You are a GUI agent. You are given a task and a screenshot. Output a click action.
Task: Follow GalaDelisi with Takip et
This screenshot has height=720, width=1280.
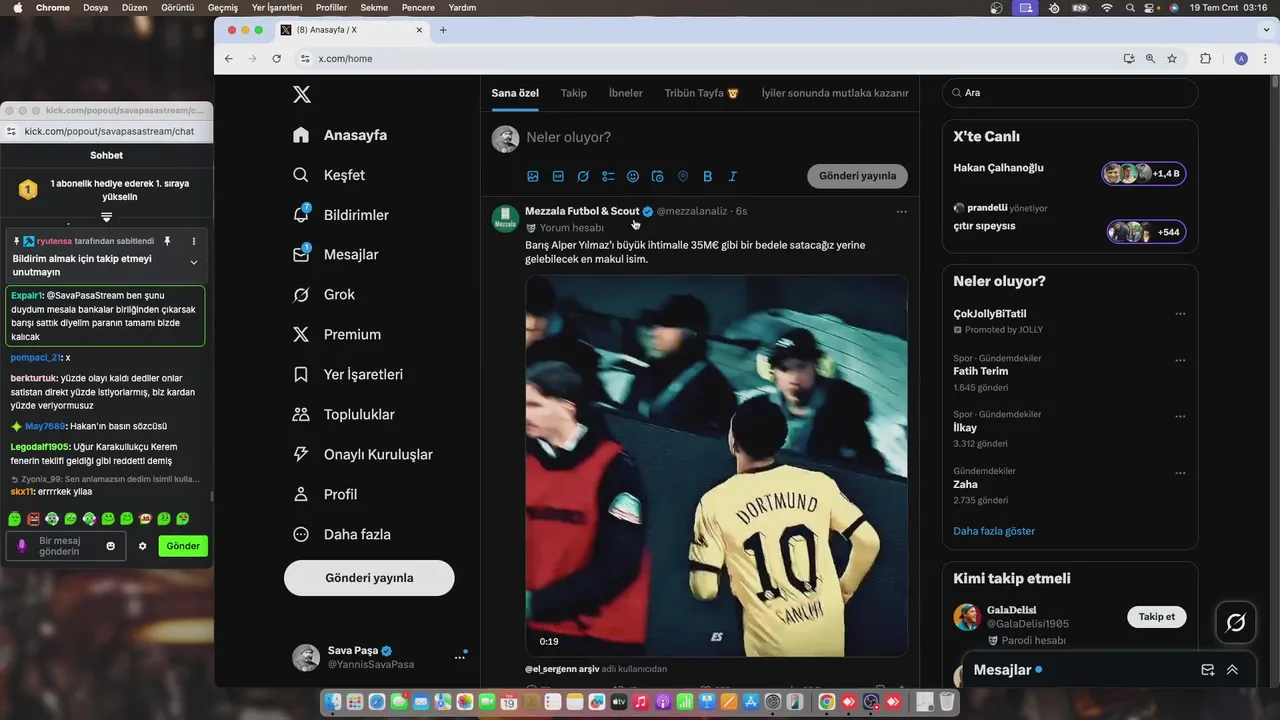(1157, 617)
